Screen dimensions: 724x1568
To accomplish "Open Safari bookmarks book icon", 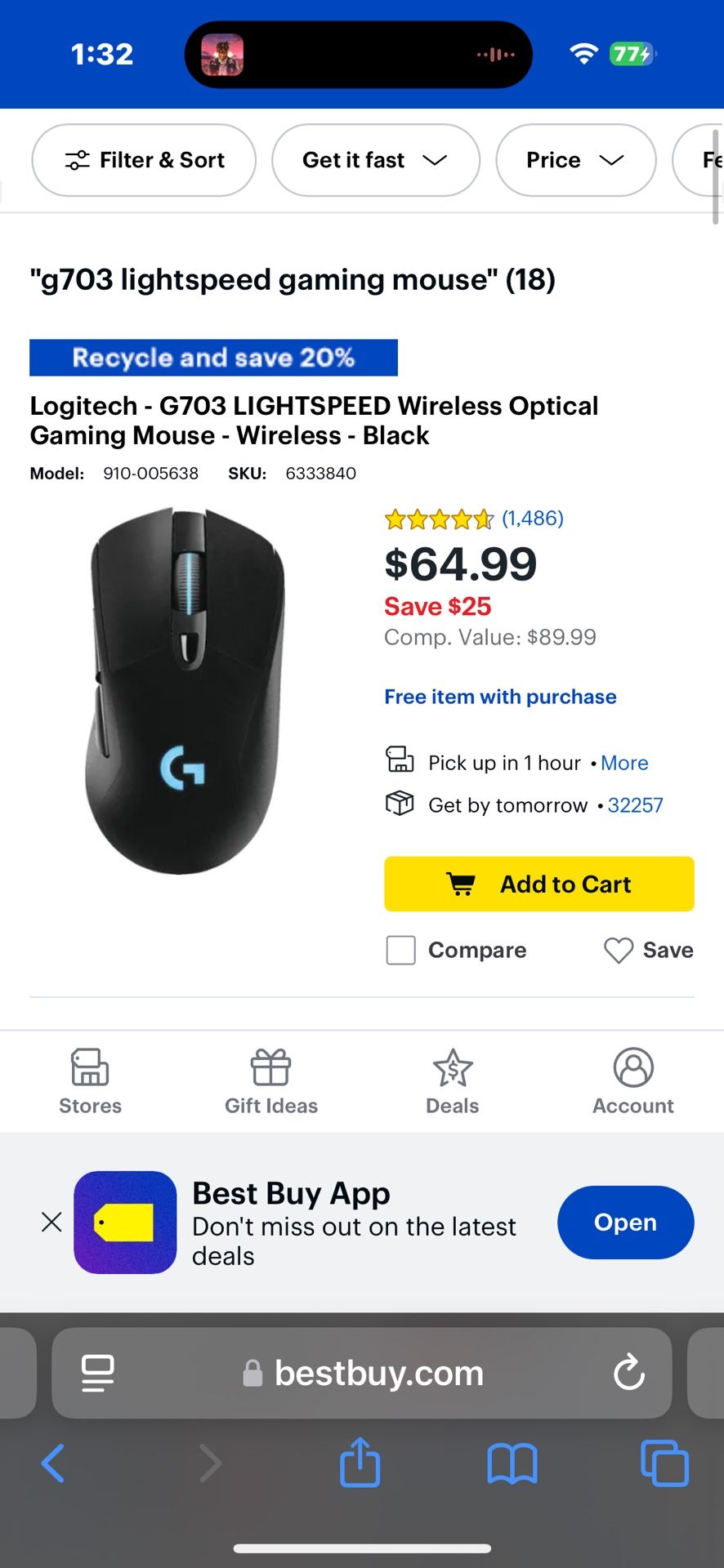I will point(512,1462).
